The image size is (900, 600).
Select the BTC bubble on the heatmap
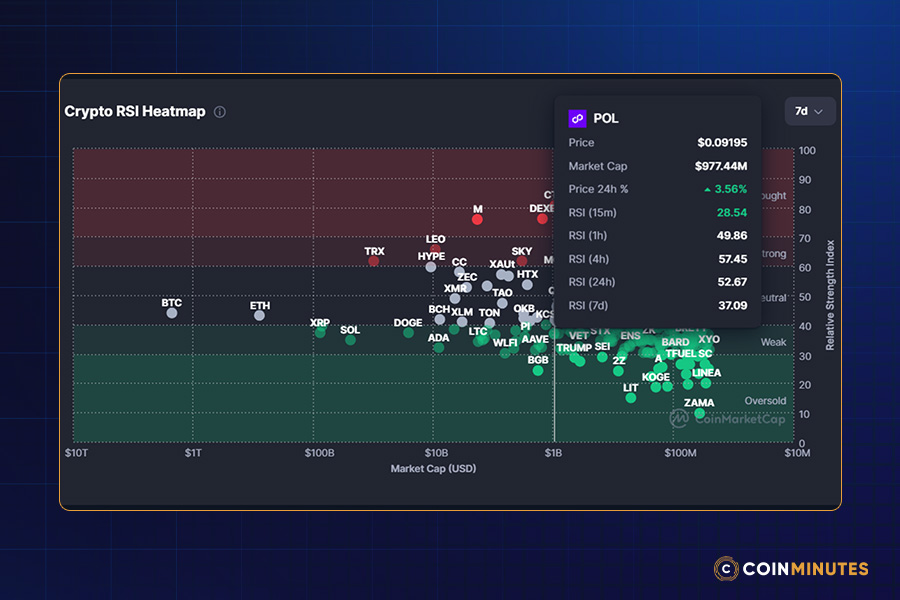[x=171, y=313]
